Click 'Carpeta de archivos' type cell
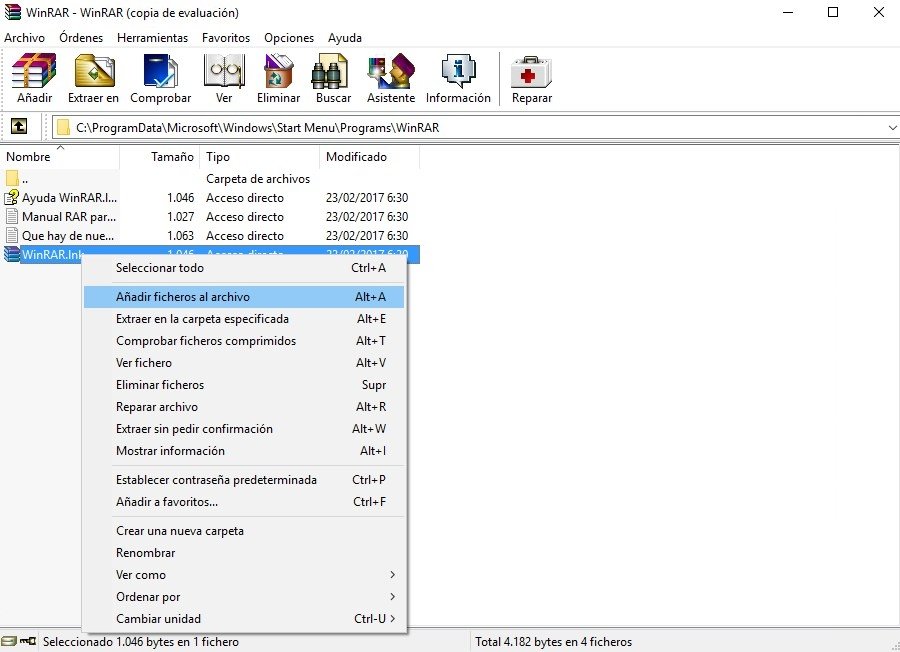This screenshot has width=900, height=652. [x=258, y=178]
